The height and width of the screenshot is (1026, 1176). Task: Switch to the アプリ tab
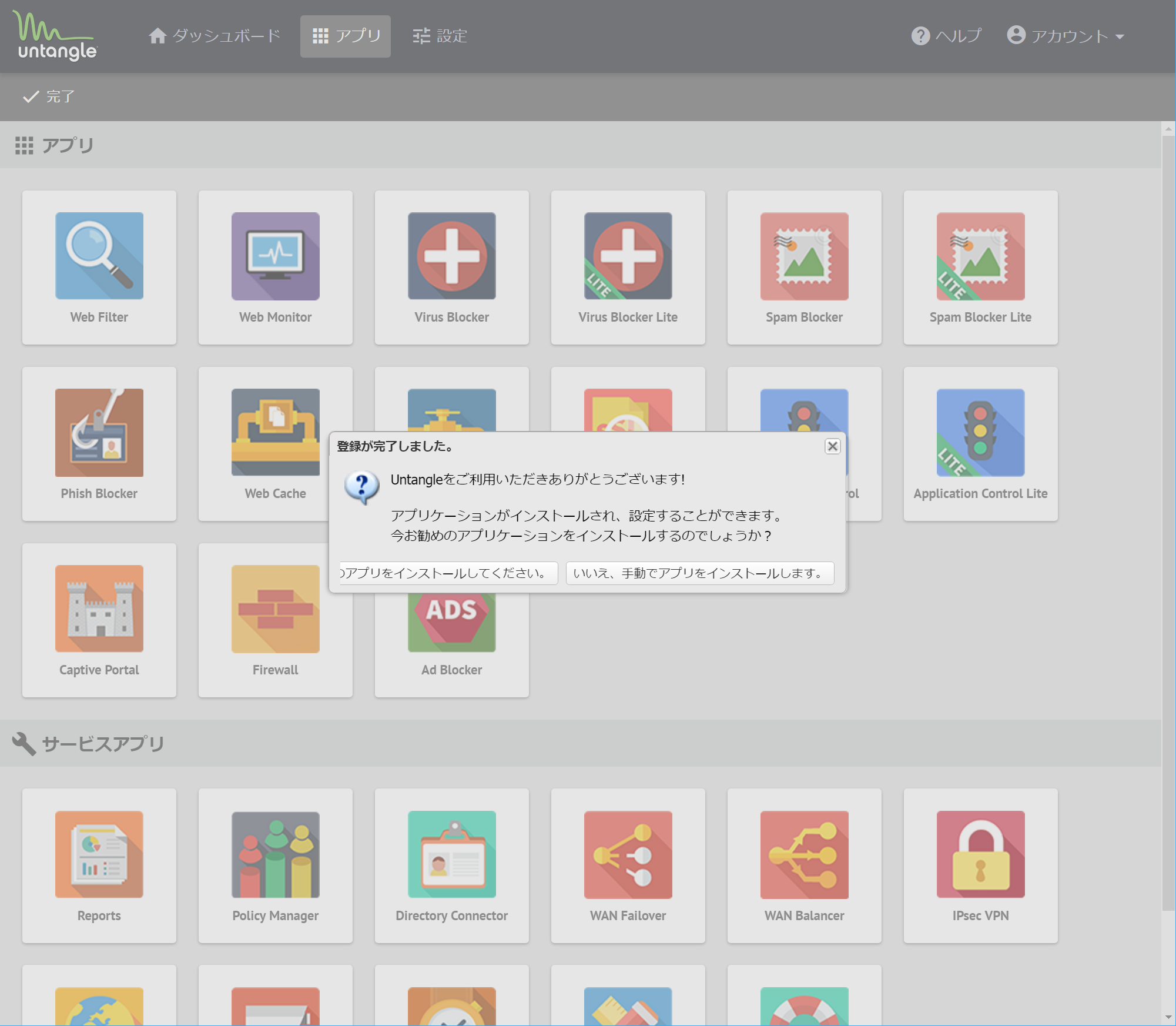click(346, 36)
